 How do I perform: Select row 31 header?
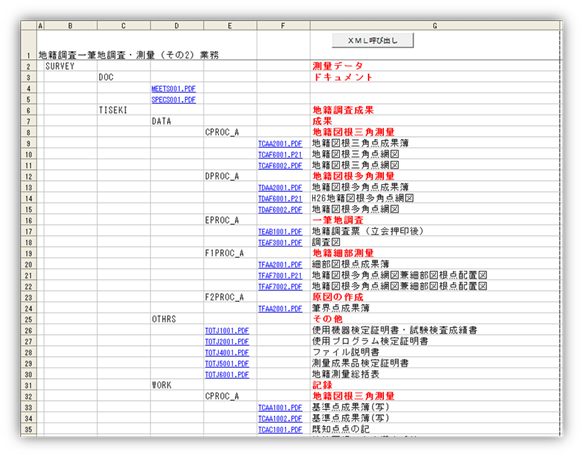29,386
